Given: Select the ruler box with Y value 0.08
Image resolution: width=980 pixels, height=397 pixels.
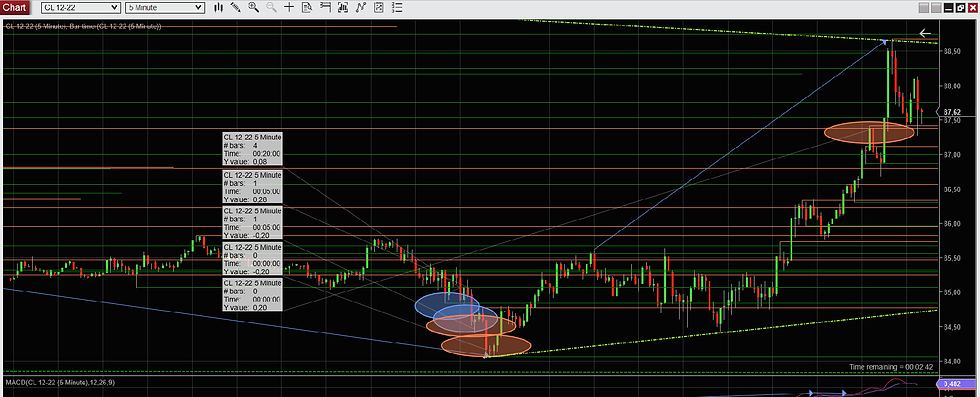Looking at the screenshot, I should [252, 149].
